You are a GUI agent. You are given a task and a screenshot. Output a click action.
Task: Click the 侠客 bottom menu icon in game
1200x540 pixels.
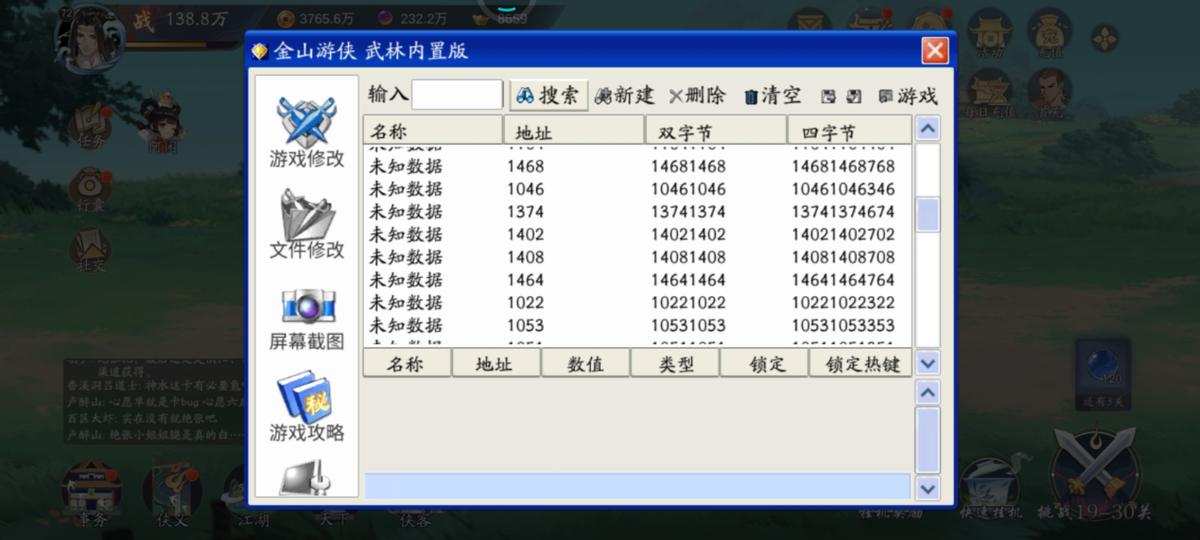pyautogui.click(x=415, y=519)
